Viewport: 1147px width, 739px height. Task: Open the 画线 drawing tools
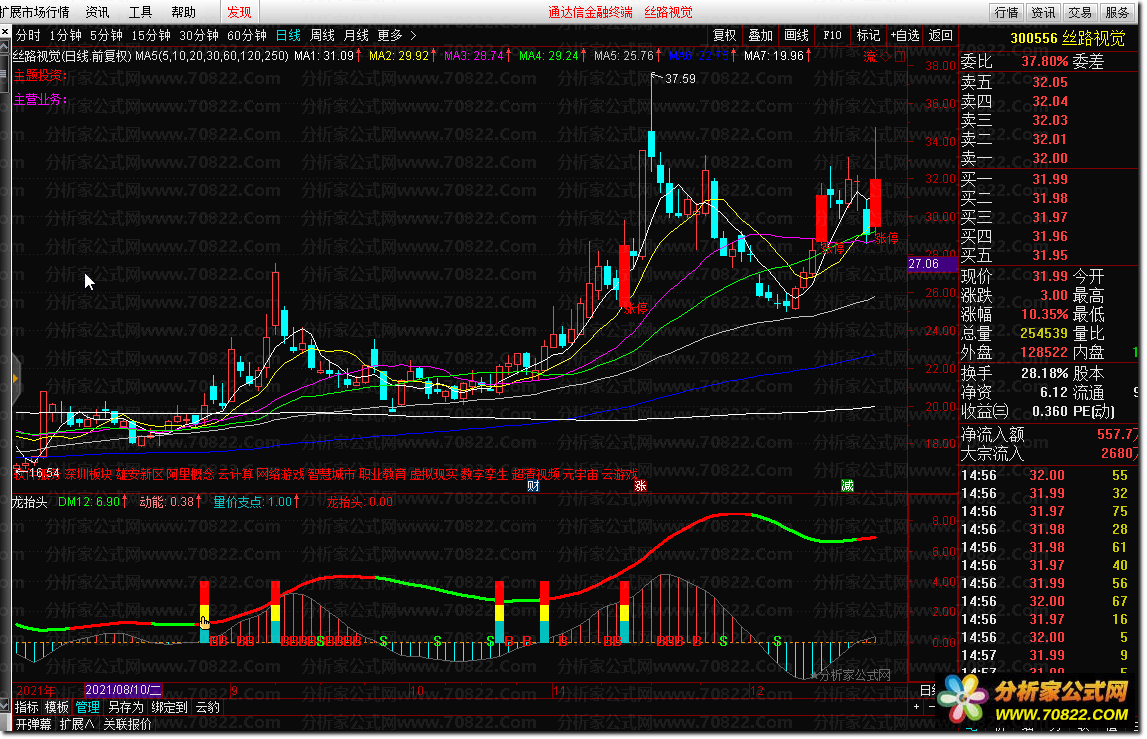pyautogui.click(x=797, y=35)
